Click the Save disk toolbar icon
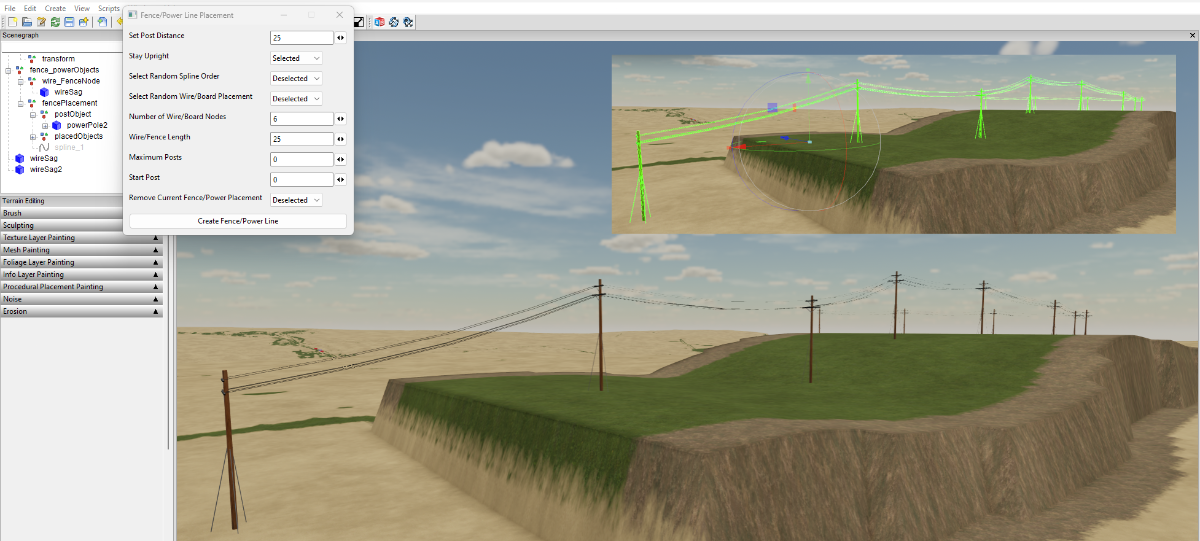1200x541 pixels. pyautogui.click(x=69, y=21)
